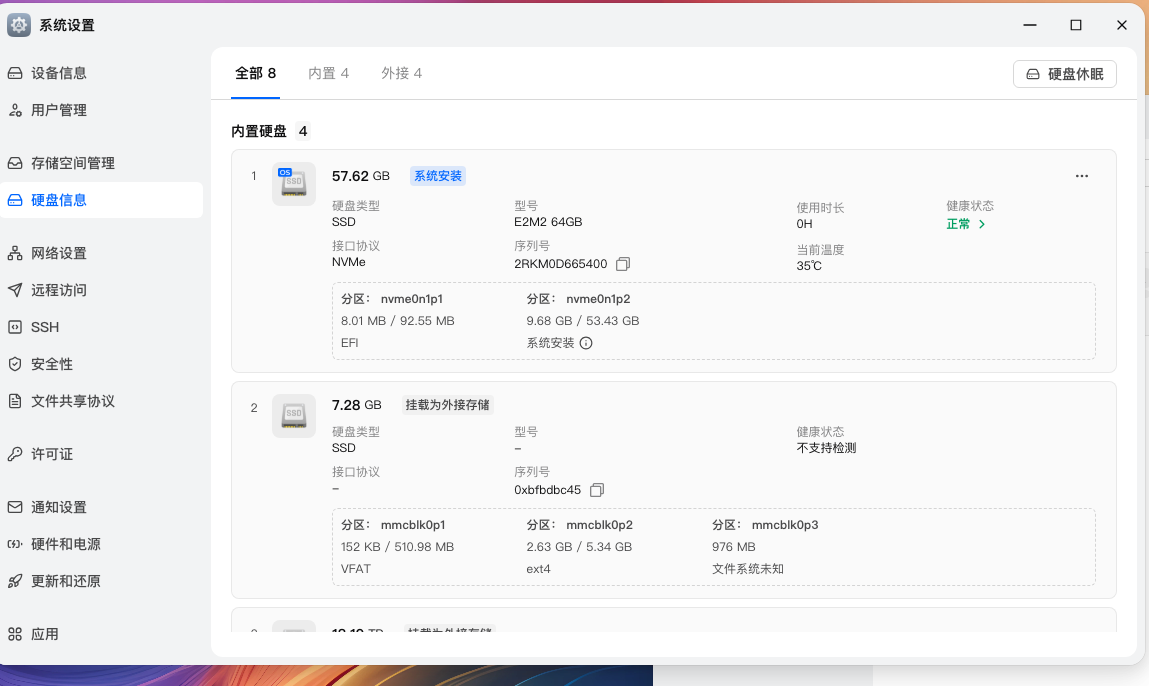Screen dimensions: 1149x686
Task: Click 挂载为外接存储 label on disk 2
Action: pos(448,405)
